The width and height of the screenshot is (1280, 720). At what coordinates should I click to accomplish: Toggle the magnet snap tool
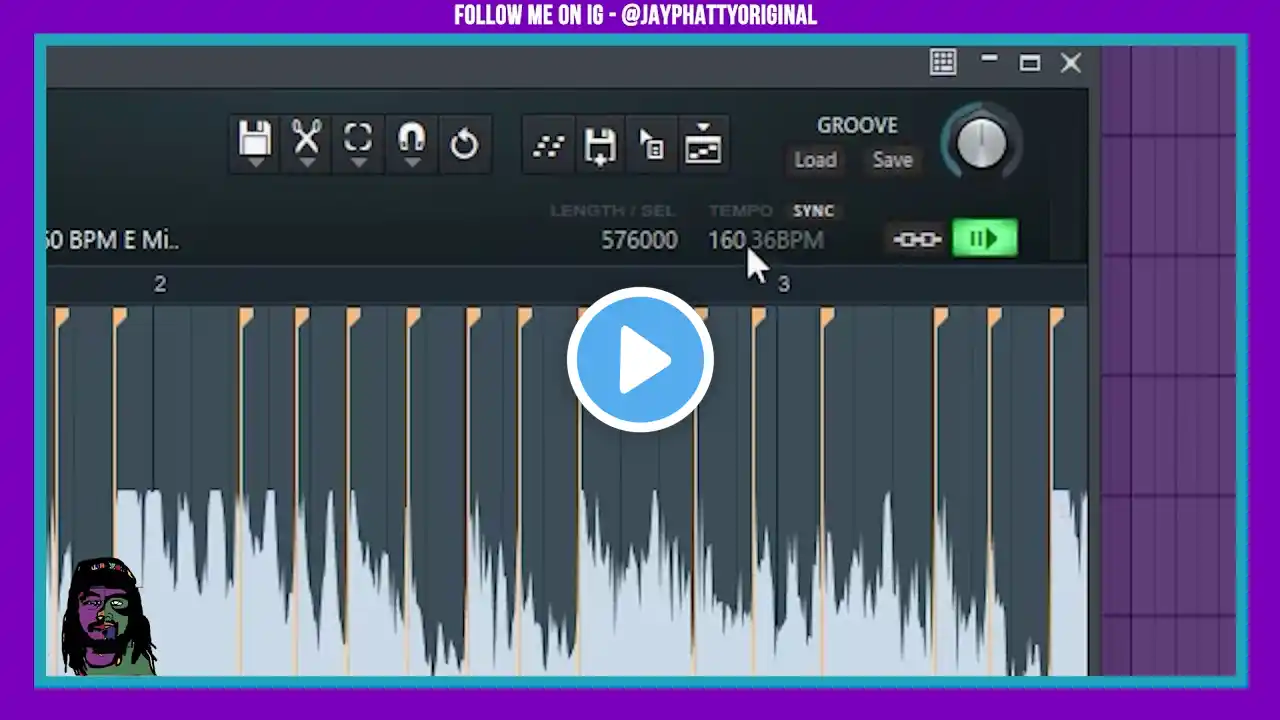tap(411, 144)
